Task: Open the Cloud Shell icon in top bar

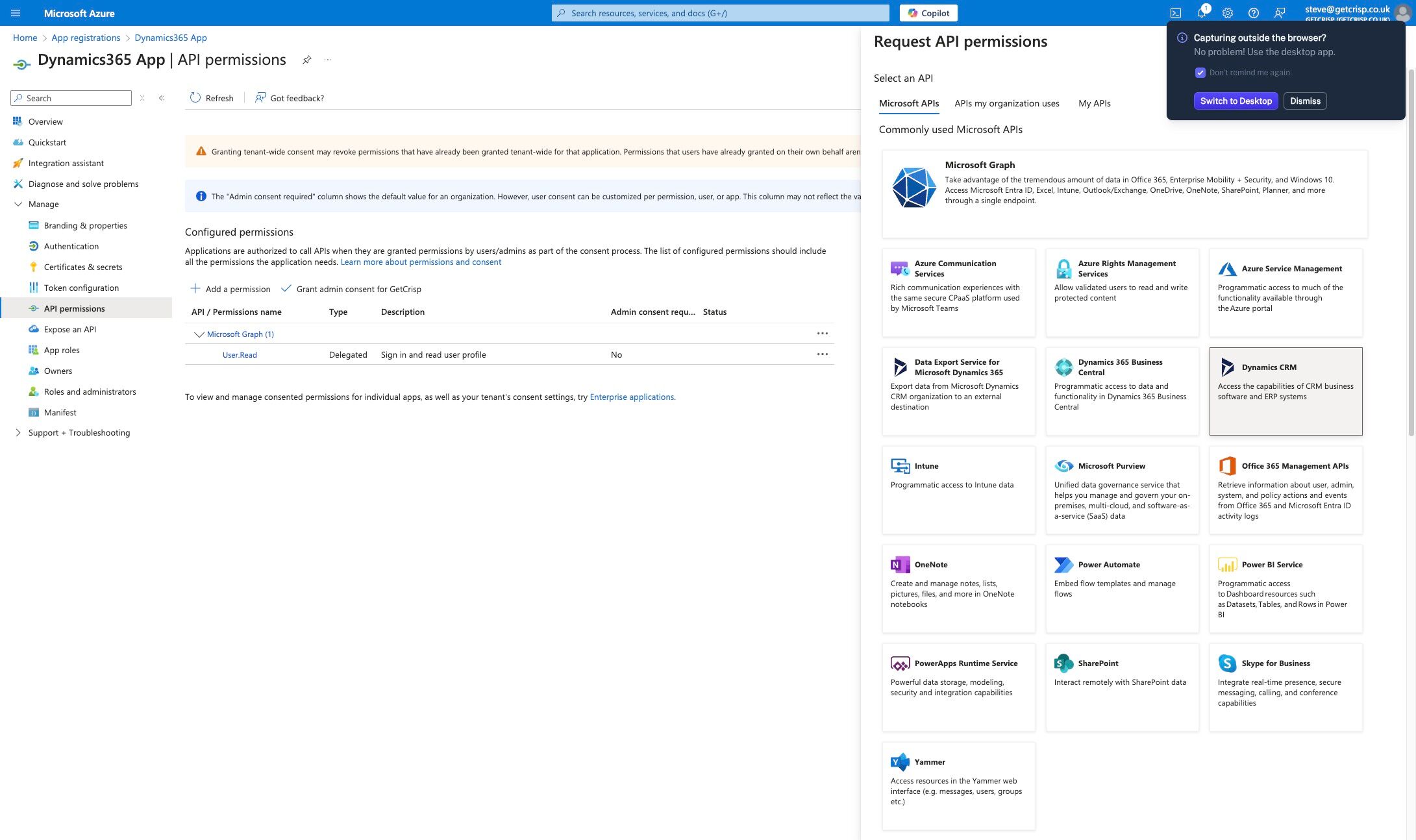Action: pyautogui.click(x=1176, y=13)
